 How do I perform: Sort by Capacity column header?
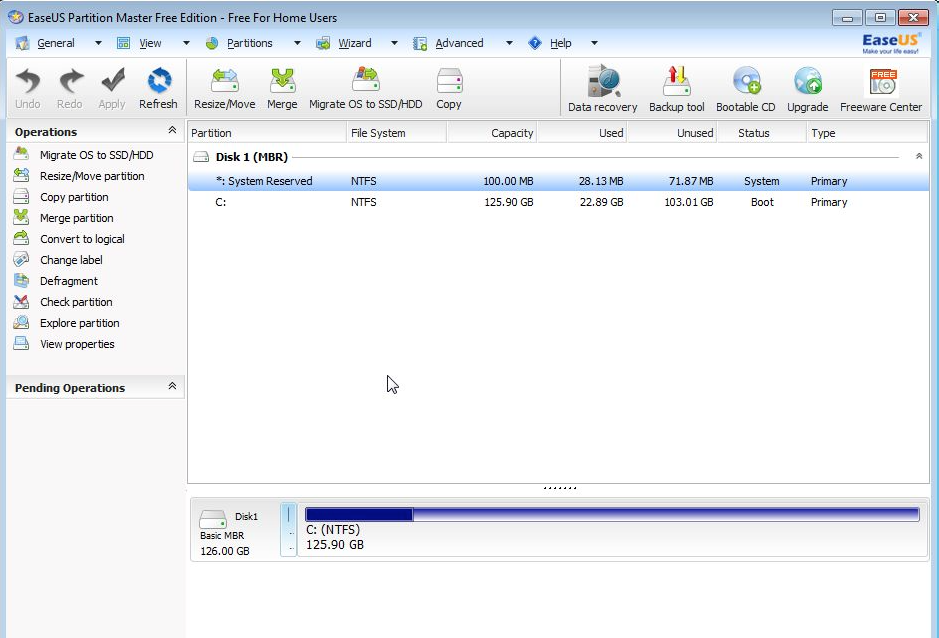point(492,133)
